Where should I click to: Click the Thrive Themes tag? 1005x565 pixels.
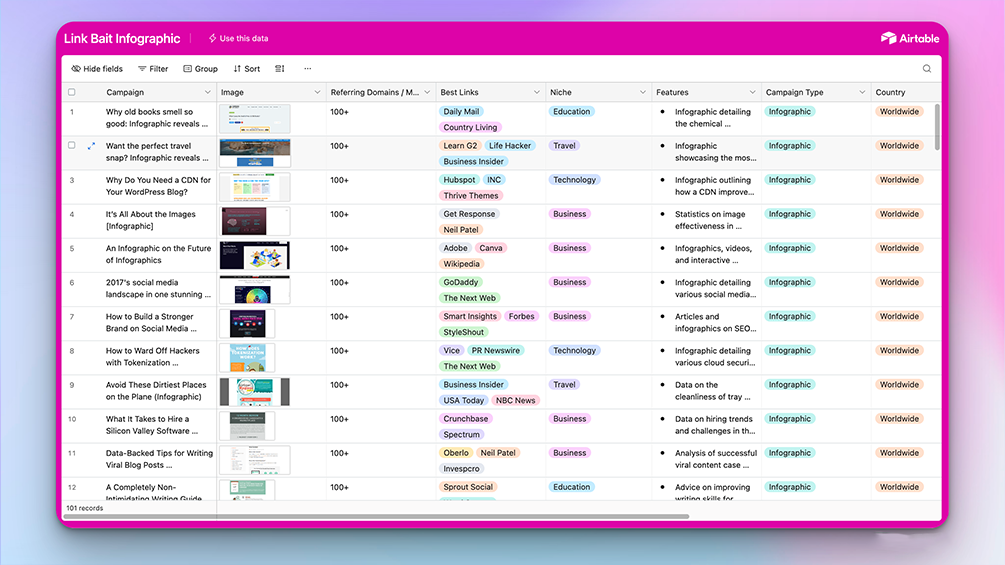pos(470,195)
